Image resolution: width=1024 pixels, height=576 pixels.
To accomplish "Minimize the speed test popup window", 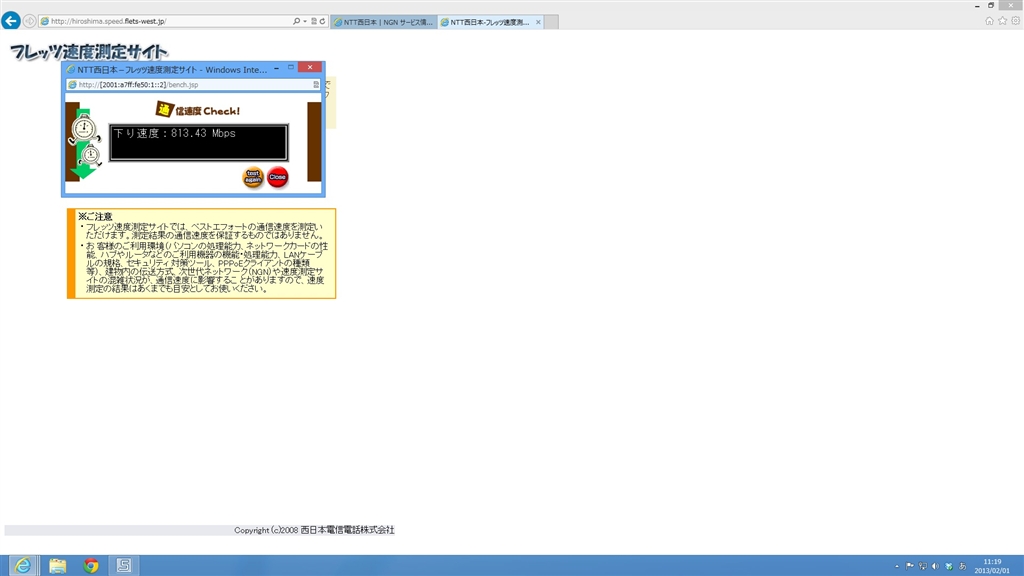I will pos(276,68).
